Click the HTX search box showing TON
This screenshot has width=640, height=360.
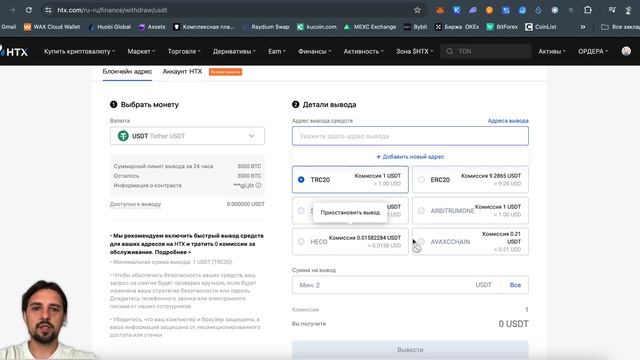coord(486,51)
